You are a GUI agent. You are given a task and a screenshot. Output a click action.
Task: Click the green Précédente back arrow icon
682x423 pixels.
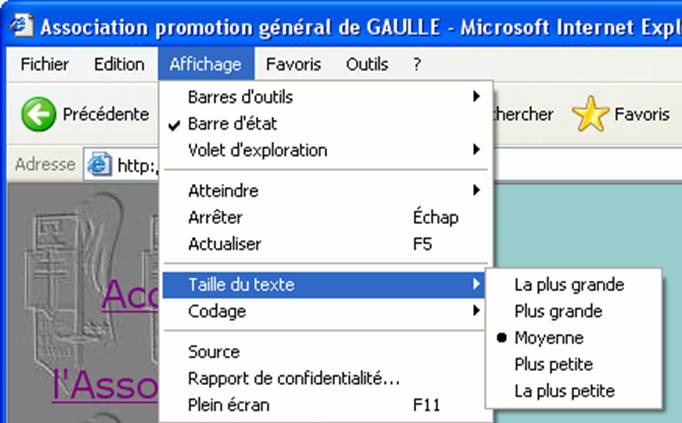pyautogui.click(x=38, y=114)
